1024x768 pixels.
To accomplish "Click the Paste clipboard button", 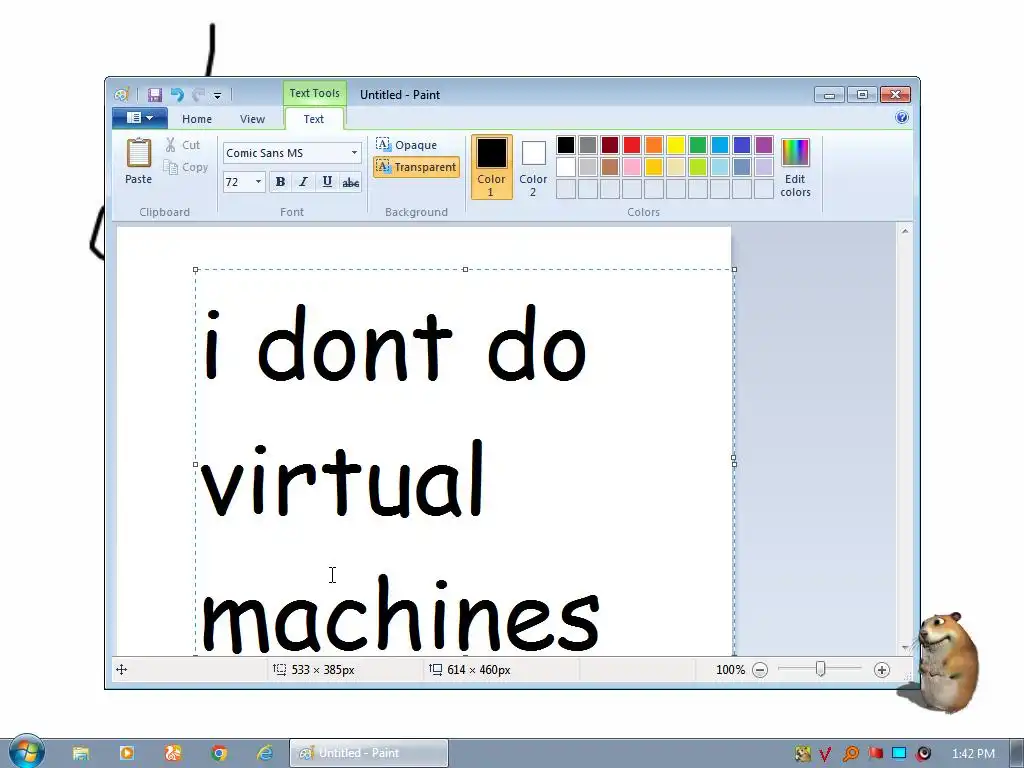I will (x=138, y=161).
